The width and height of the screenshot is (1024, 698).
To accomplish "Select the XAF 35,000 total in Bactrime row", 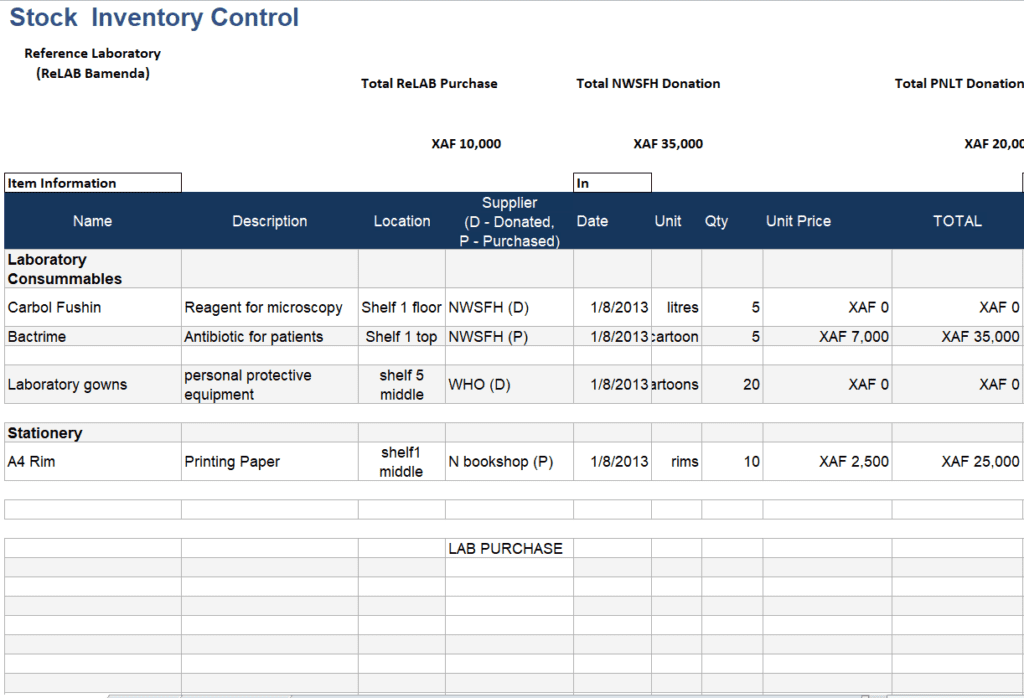I will point(957,337).
